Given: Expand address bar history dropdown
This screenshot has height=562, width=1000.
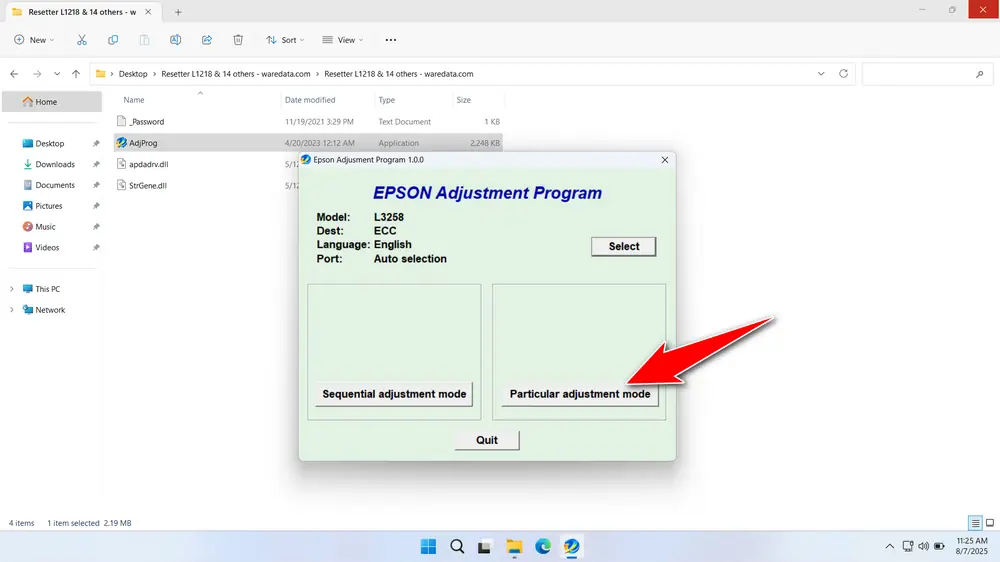Looking at the screenshot, I should coord(821,74).
